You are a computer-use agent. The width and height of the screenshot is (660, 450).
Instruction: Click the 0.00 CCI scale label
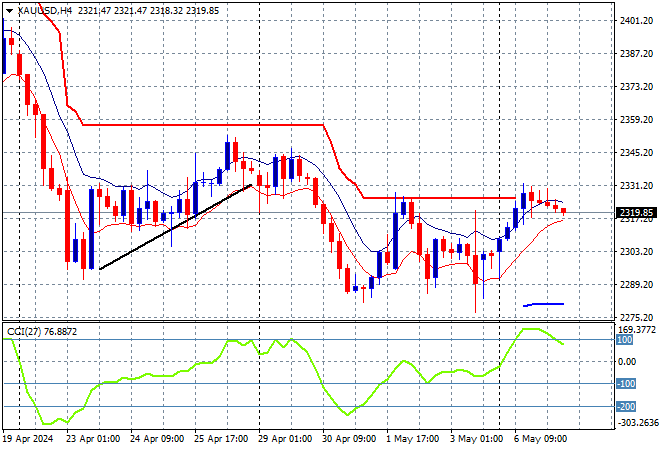627,362
